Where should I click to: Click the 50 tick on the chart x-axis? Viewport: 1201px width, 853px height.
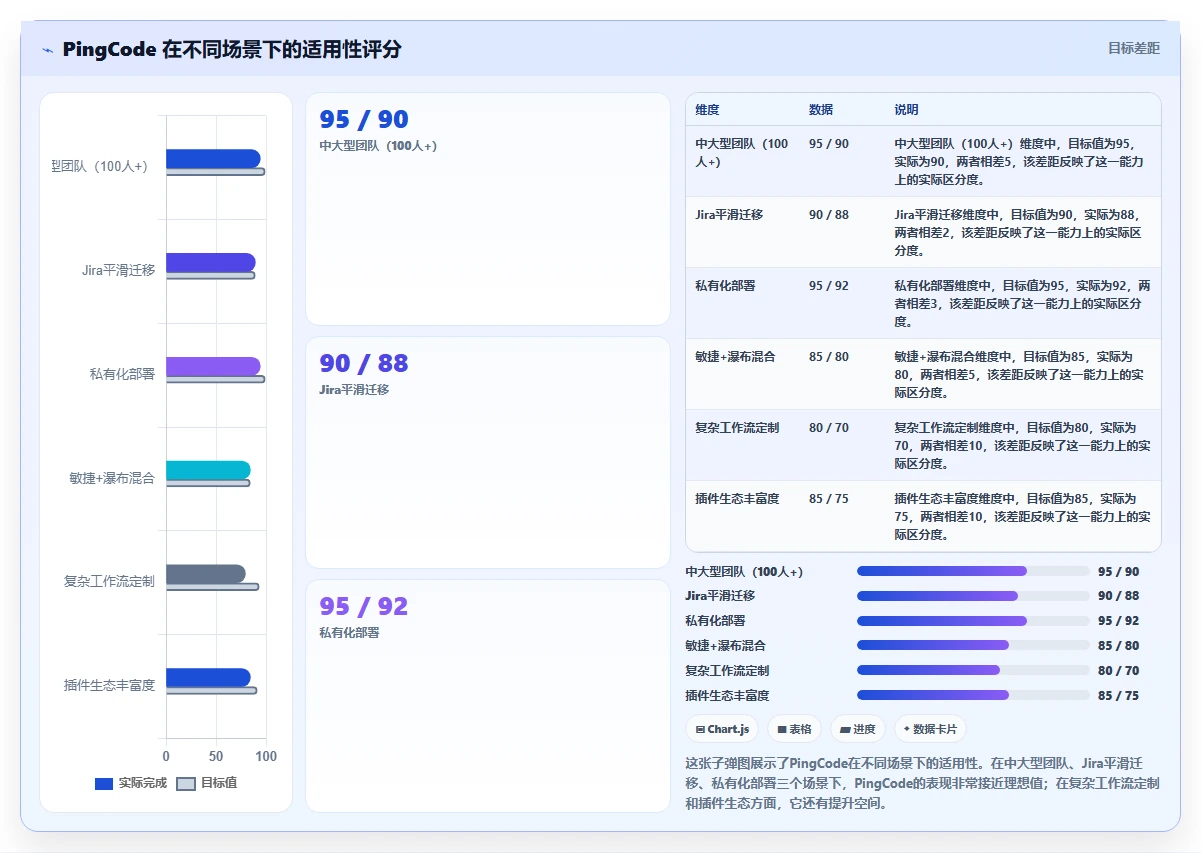(216, 756)
